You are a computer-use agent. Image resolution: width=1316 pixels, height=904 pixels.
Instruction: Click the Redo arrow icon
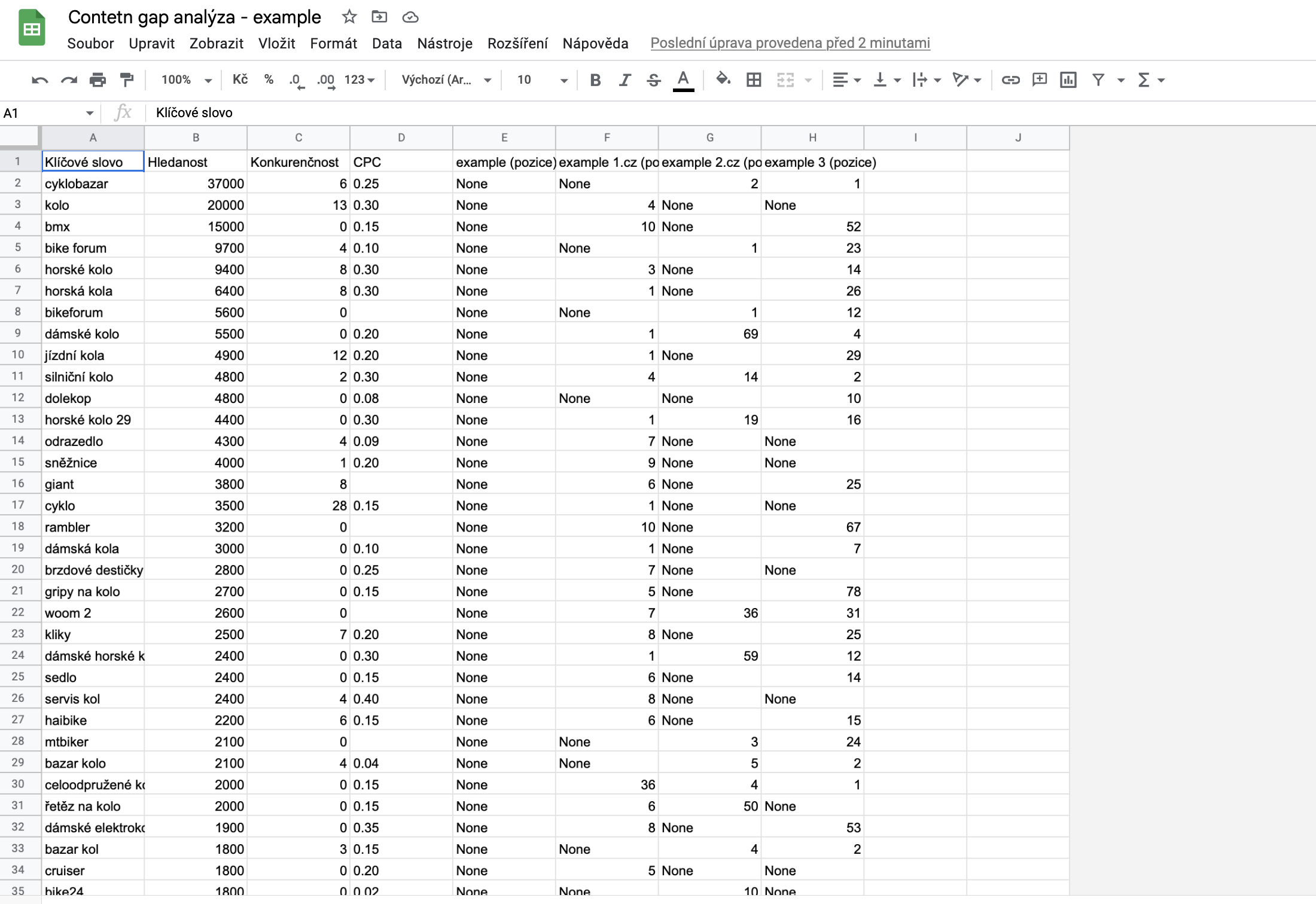[x=69, y=80]
